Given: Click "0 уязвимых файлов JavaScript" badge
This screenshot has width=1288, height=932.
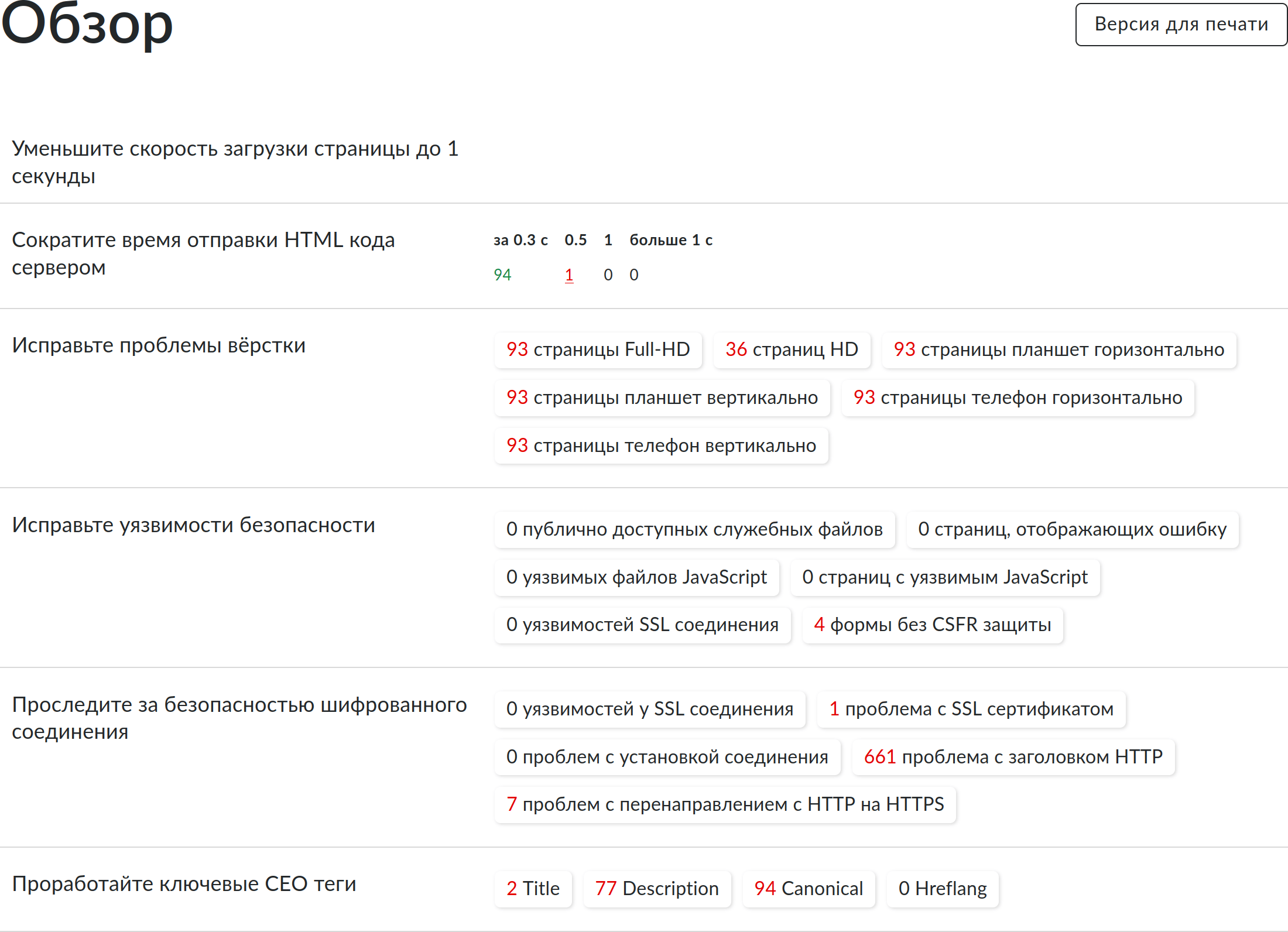Looking at the screenshot, I should point(636,577).
